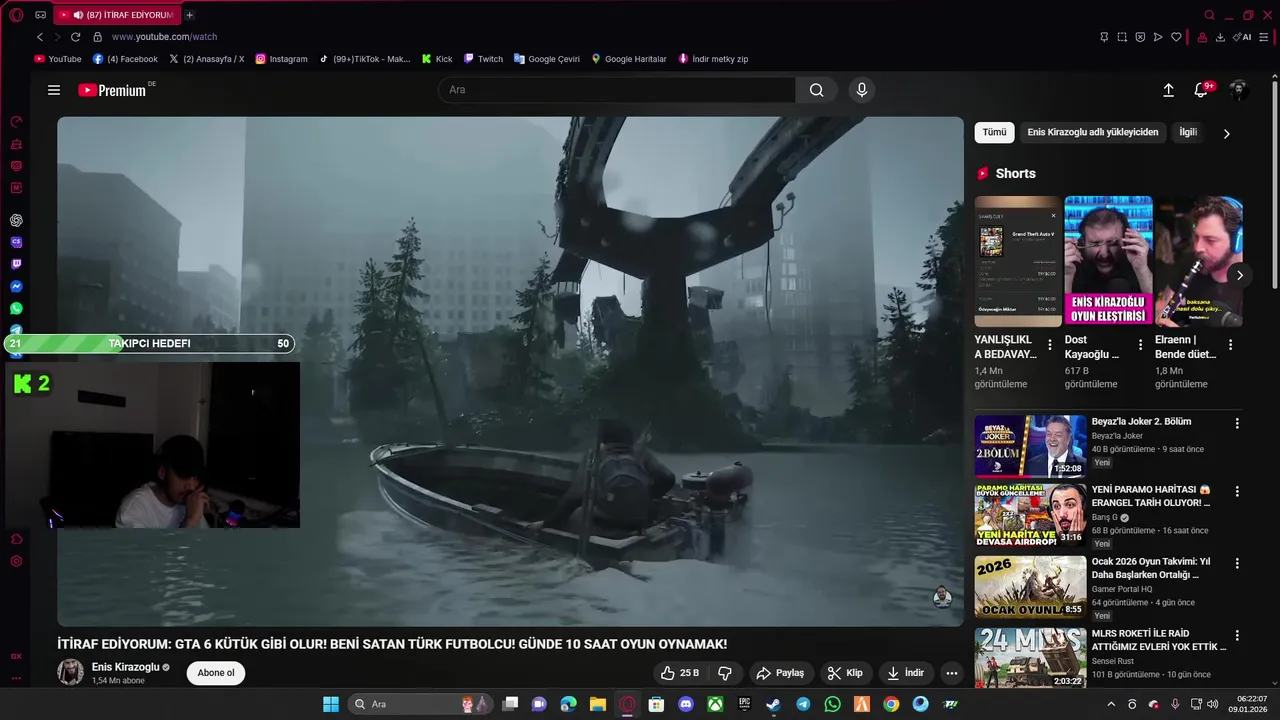This screenshot has width=1280, height=720.
Task: Mute the playing tab audio icon
Action: tap(78, 15)
